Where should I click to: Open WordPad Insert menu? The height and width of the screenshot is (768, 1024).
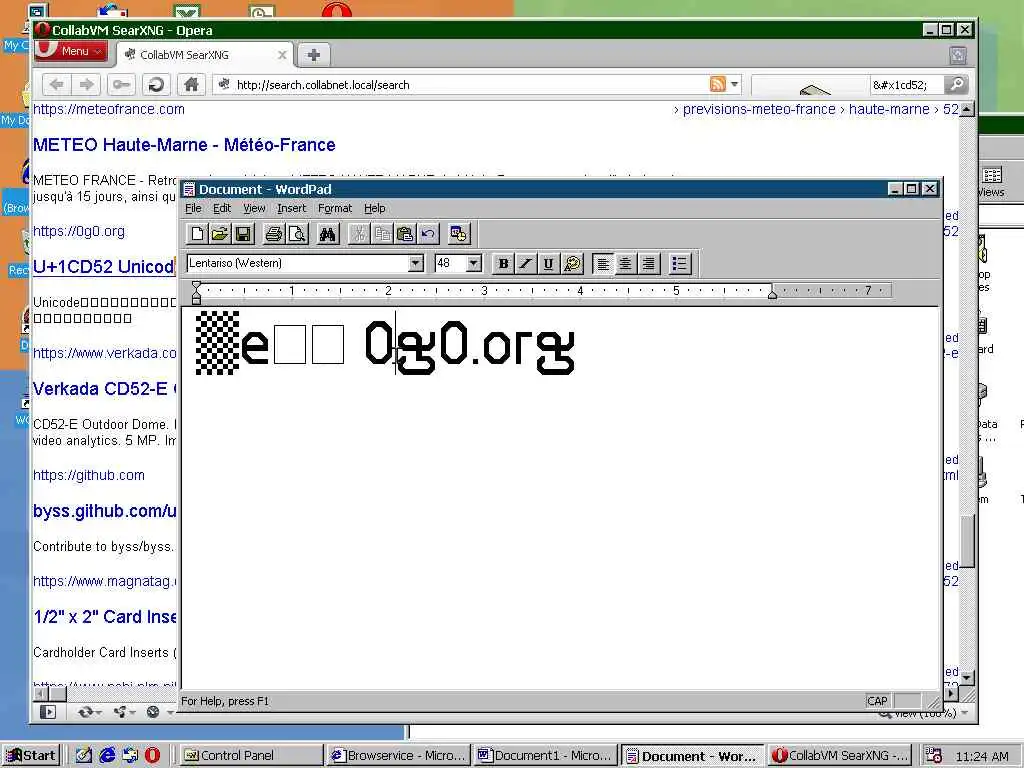point(291,208)
